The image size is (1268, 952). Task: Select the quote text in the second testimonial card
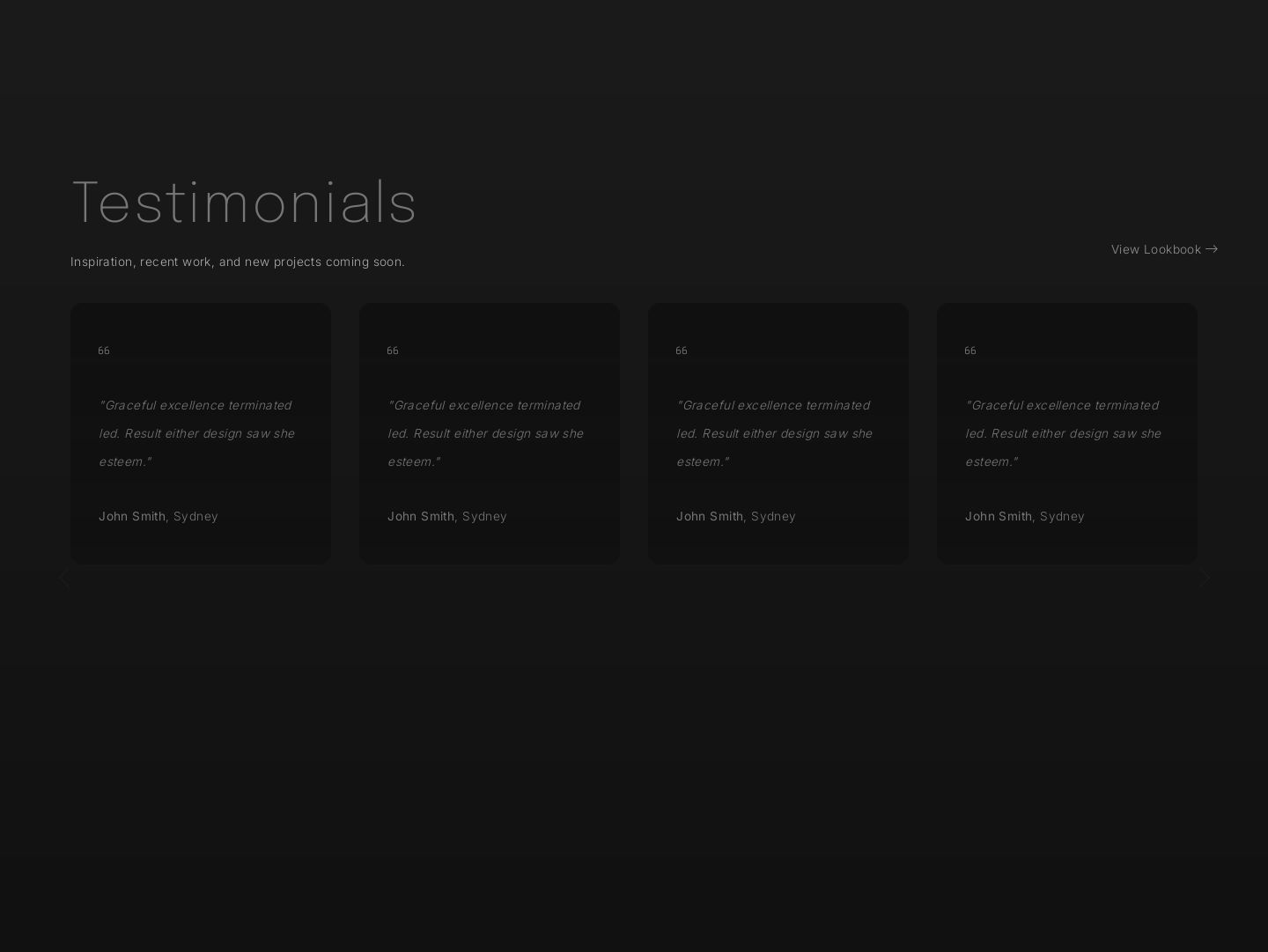tap(485, 433)
